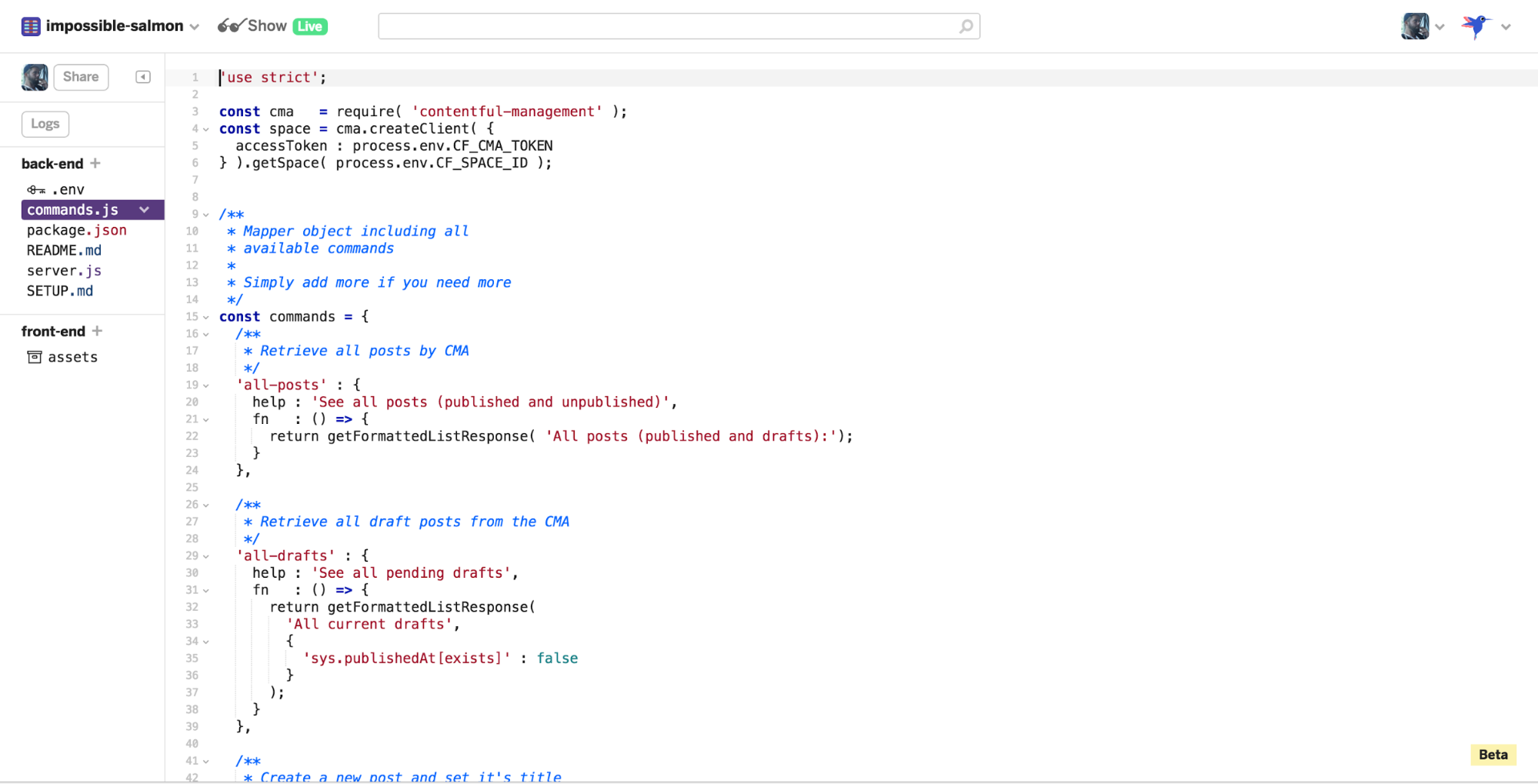Viewport: 1538px width, 784px height.
Task: Collapse the sidebar with the arrow icon
Action: [143, 77]
